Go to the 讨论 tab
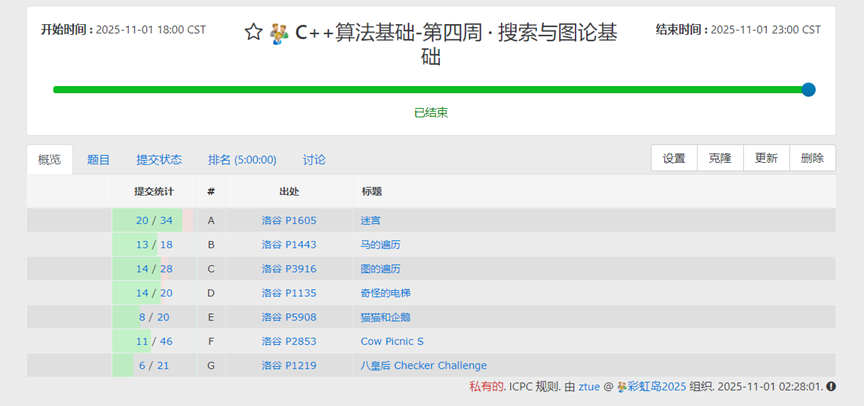864x406 pixels. (x=314, y=159)
